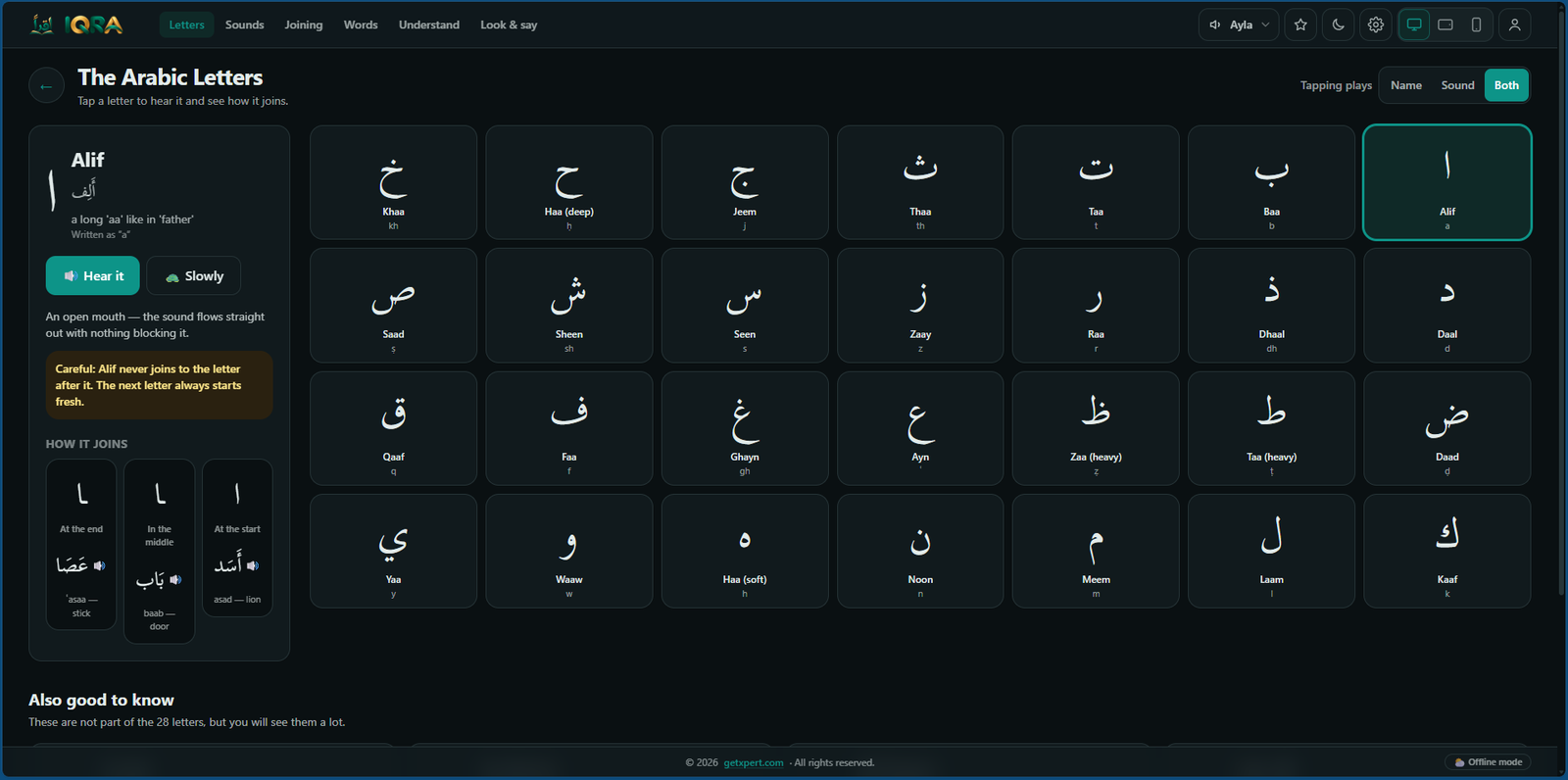Select Sound tapping mode
Screen dimensions: 1568x780
[1457, 85]
